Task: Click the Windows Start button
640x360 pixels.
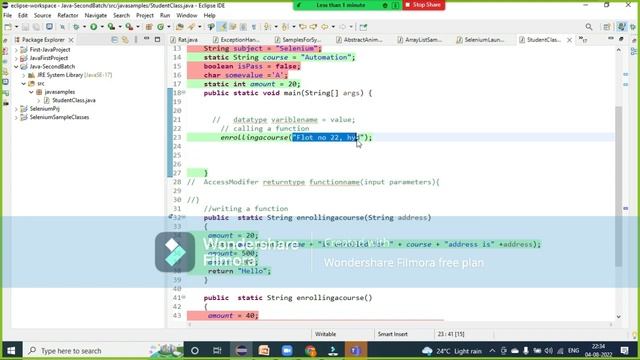Action: click(x=11, y=351)
